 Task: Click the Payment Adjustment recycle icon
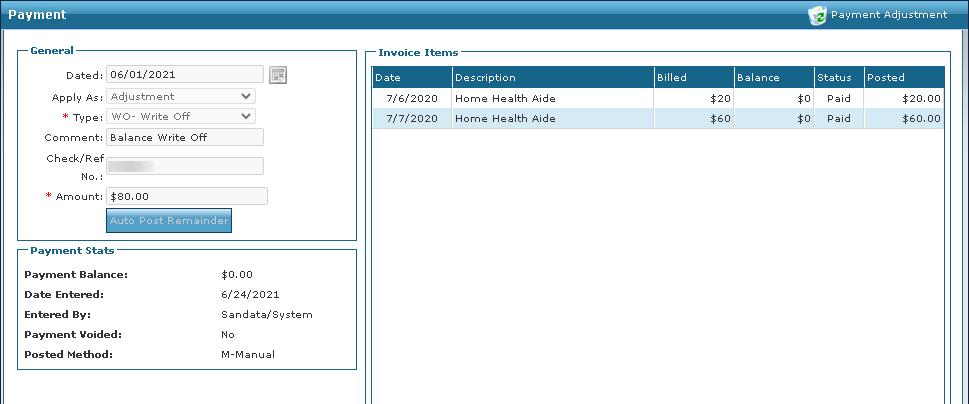(818, 15)
